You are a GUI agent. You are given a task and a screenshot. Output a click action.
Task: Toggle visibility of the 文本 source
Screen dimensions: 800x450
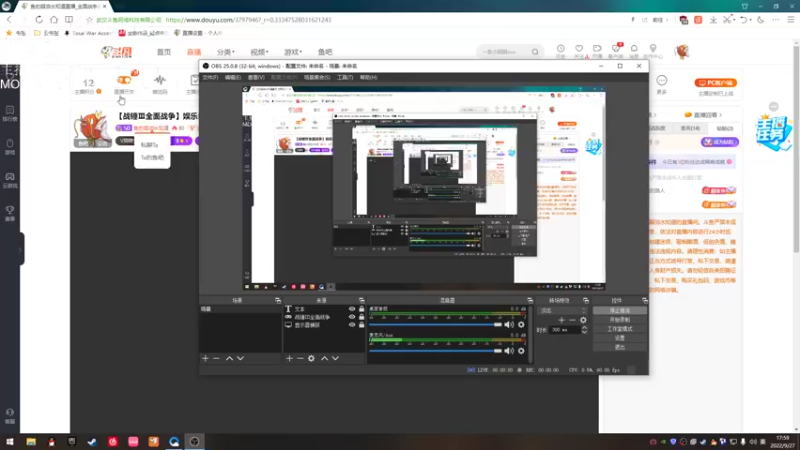coord(352,309)
